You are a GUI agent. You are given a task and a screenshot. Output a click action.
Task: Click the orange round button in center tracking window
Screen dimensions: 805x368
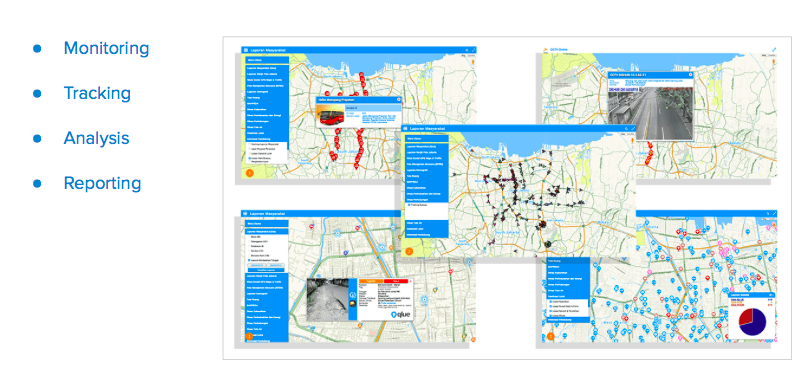pos(409,251)
